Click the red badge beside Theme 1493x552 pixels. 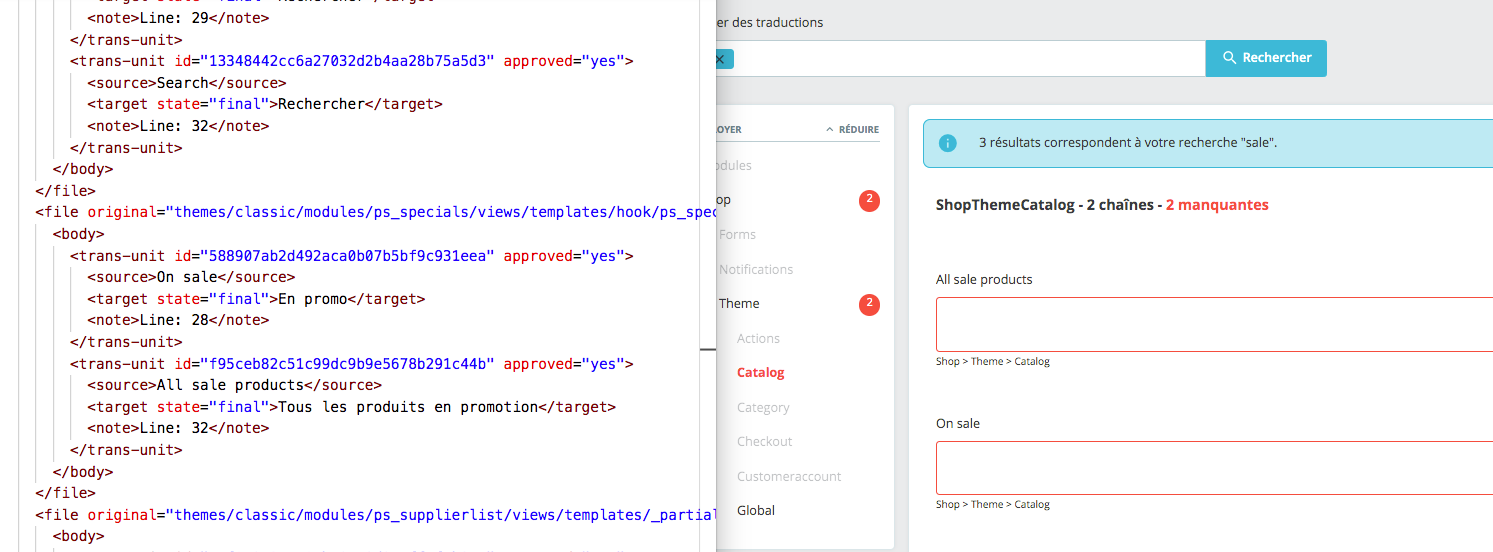pyautogui.click(x=869, y=304)
